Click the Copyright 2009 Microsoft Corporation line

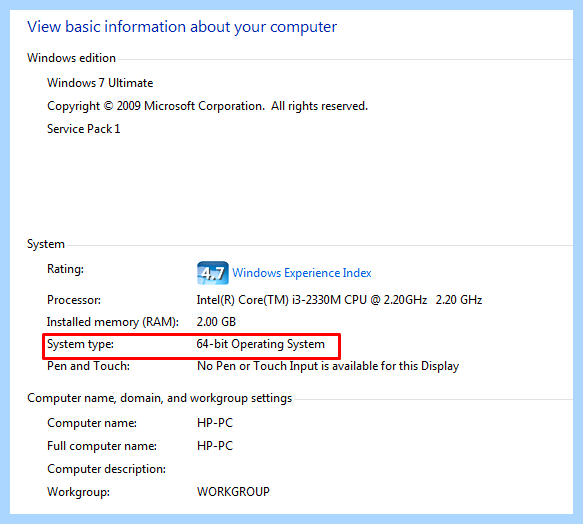(x=207, y=106)
